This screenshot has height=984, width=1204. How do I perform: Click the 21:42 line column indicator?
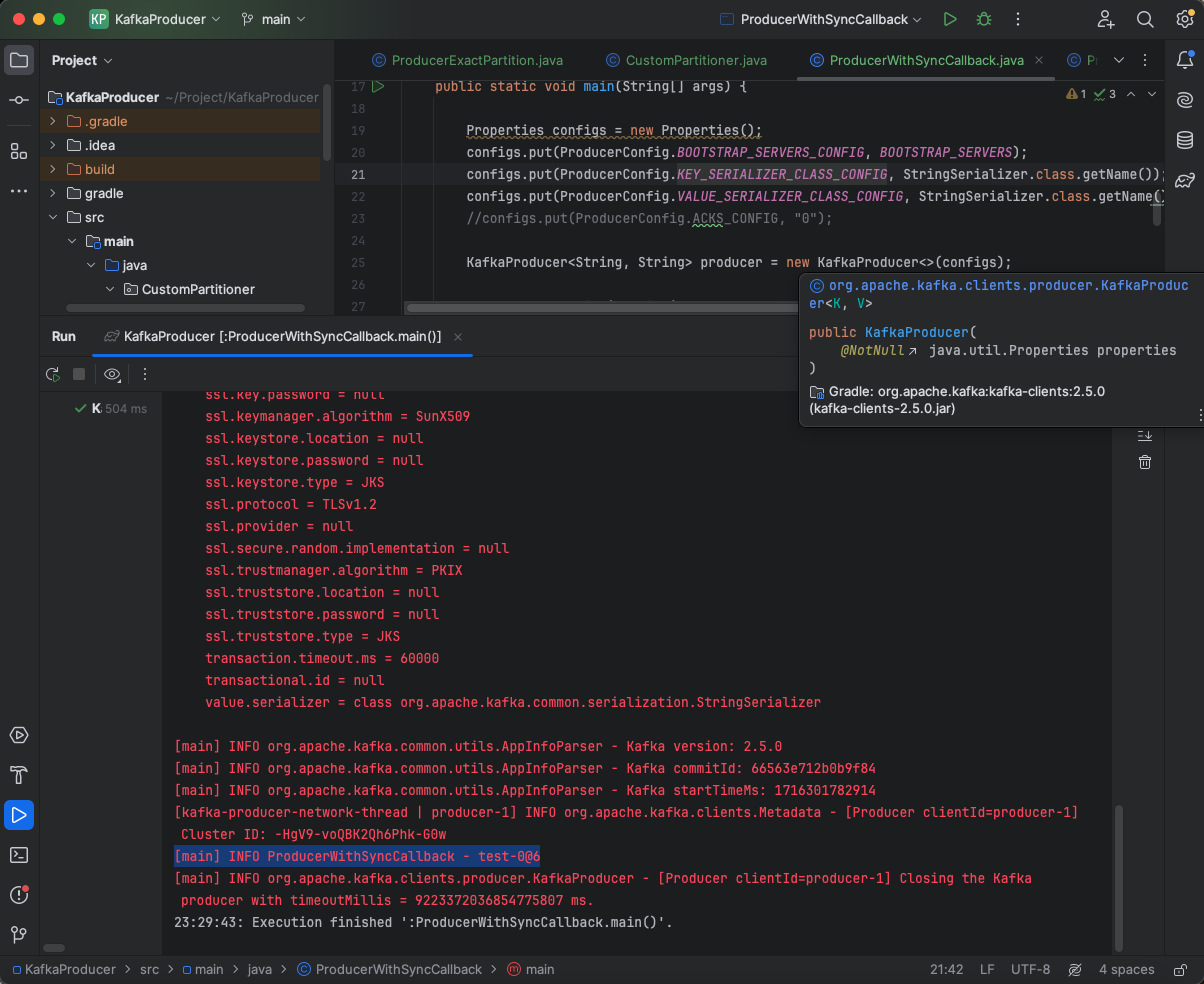pos(946,969)
